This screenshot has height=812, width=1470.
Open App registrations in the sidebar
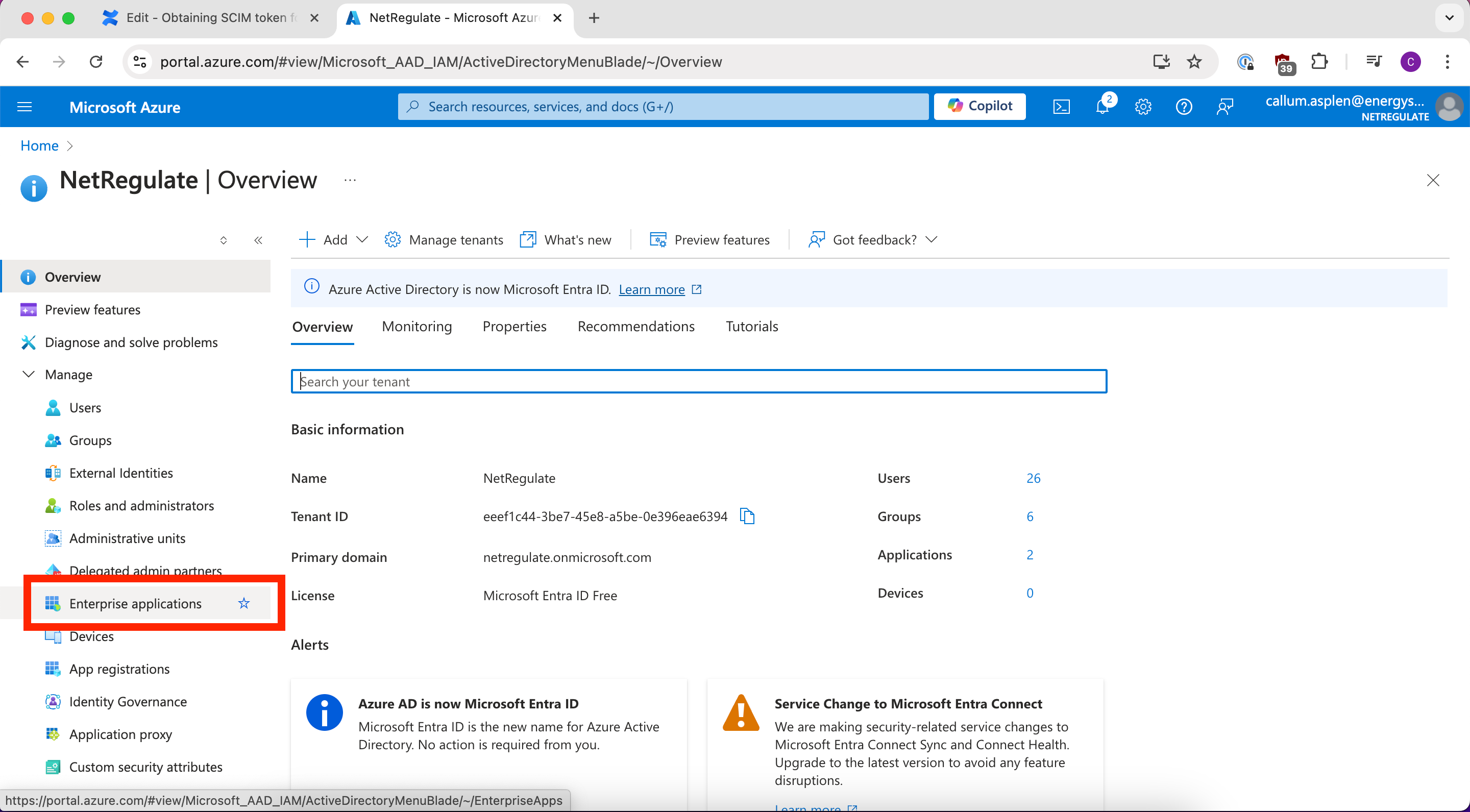click(x=119, y=669)
